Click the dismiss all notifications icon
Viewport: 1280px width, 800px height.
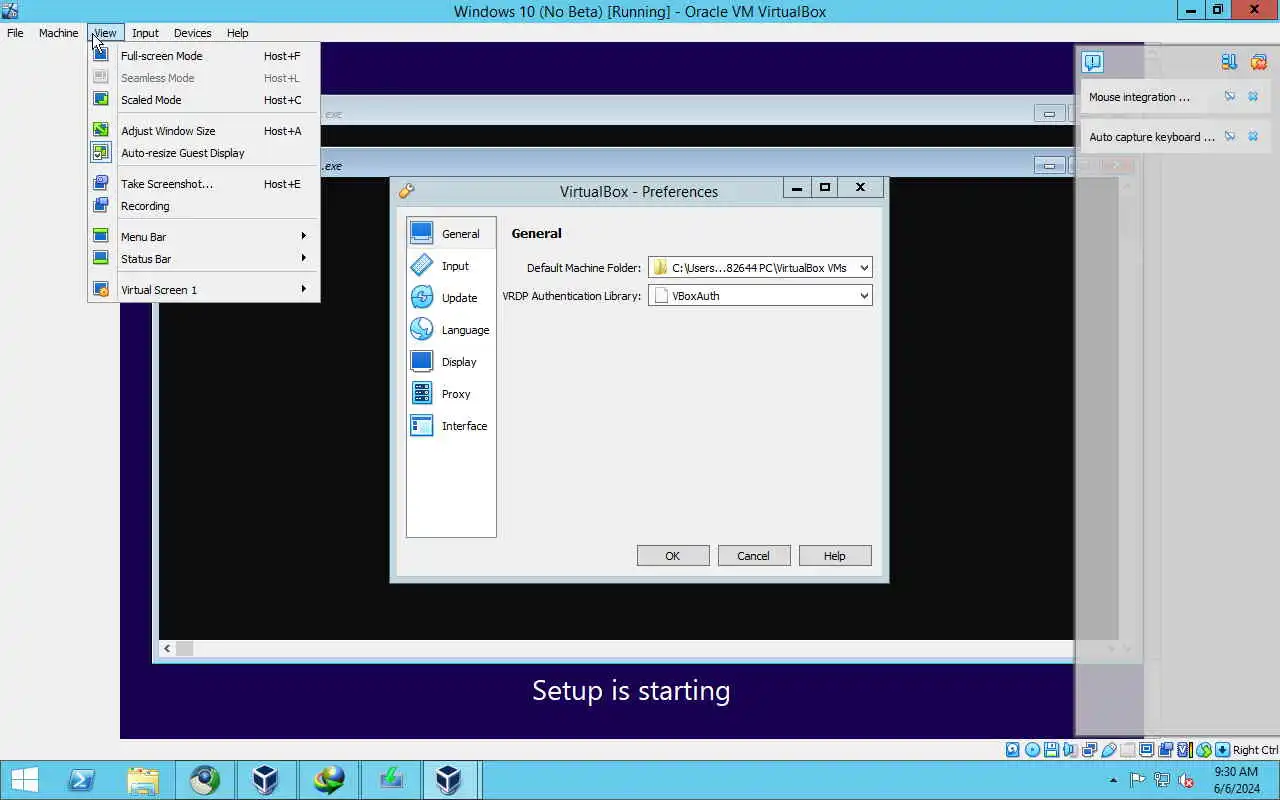(x=1258, y=62)
